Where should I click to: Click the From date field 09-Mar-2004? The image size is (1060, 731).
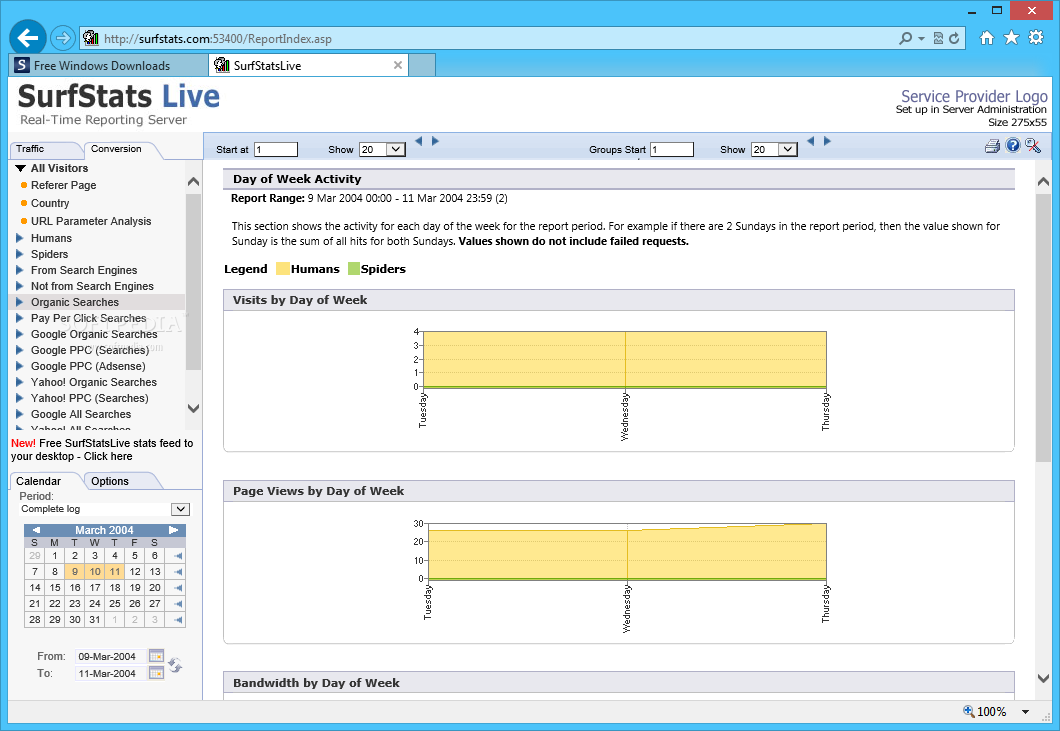(110, 656)
